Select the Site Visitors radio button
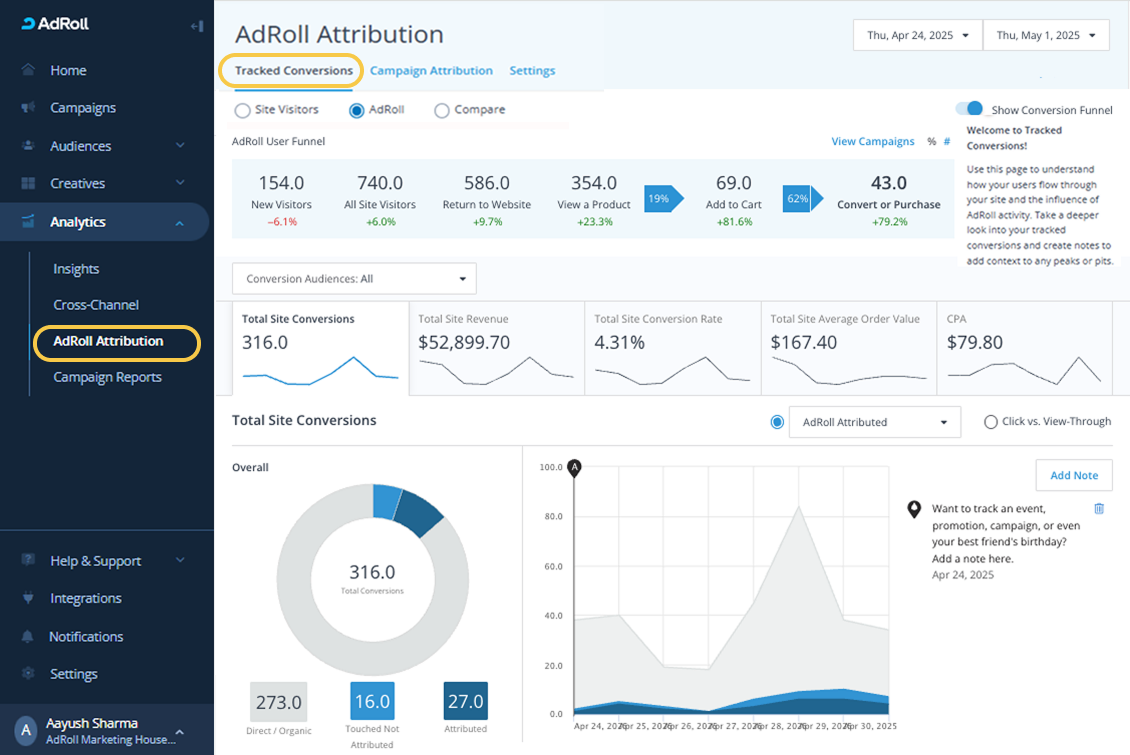The width and height of the screenshot is (1130, 755). [242, 110]
